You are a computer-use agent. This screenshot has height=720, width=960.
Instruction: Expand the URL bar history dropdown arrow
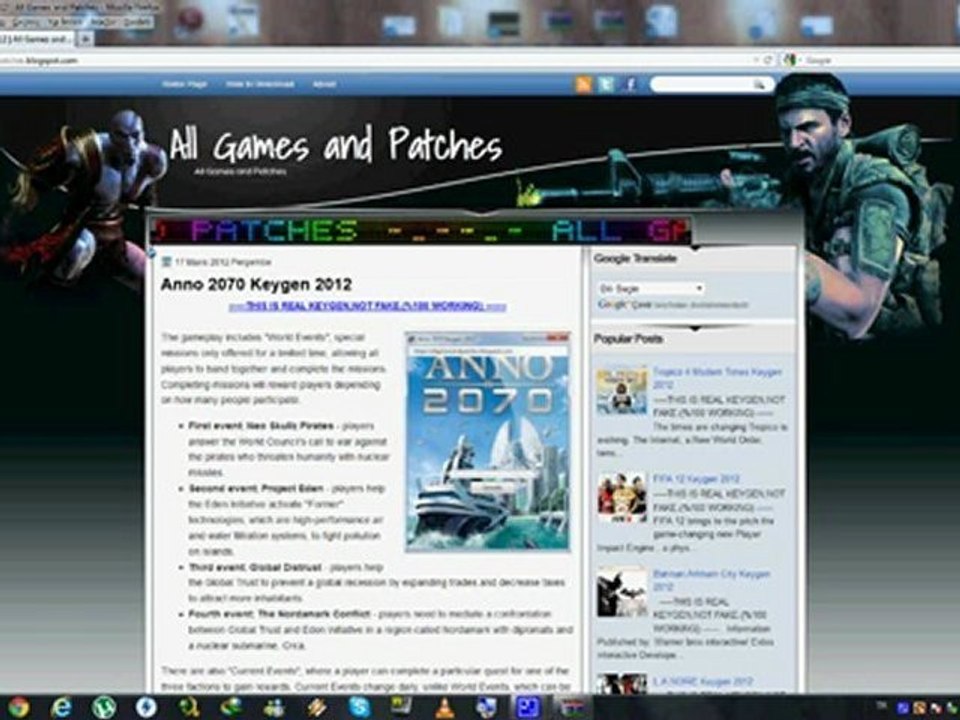757,60
